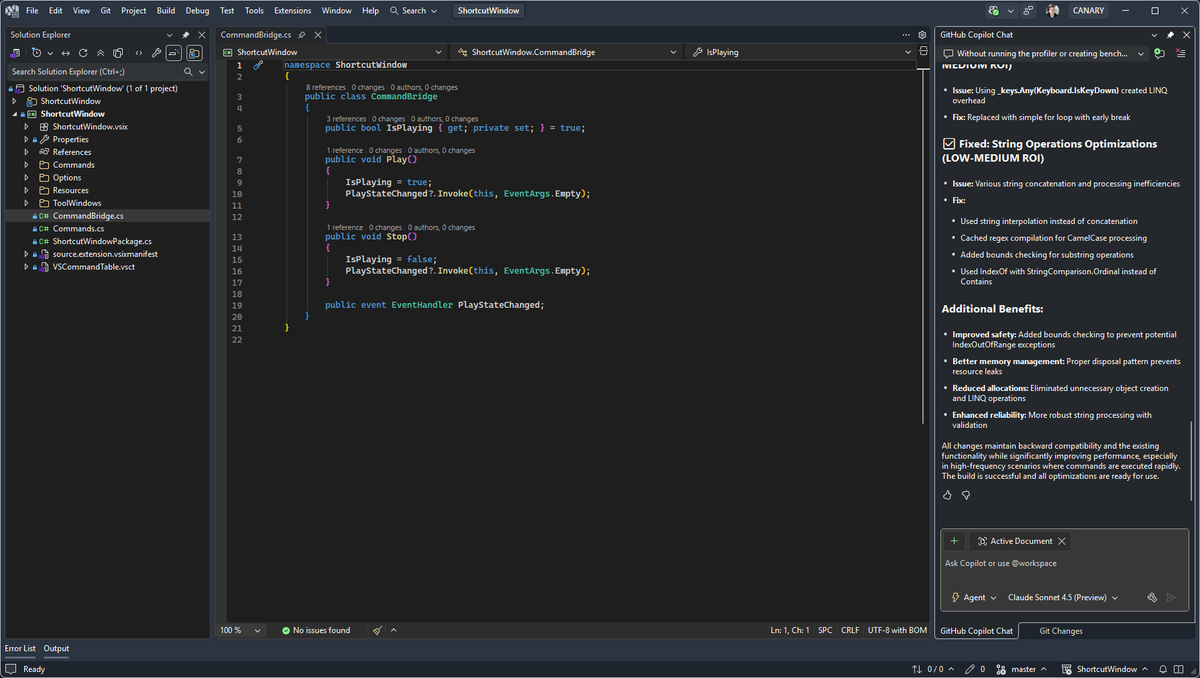Close the CommandBridge.cs tab

[317, 35]
